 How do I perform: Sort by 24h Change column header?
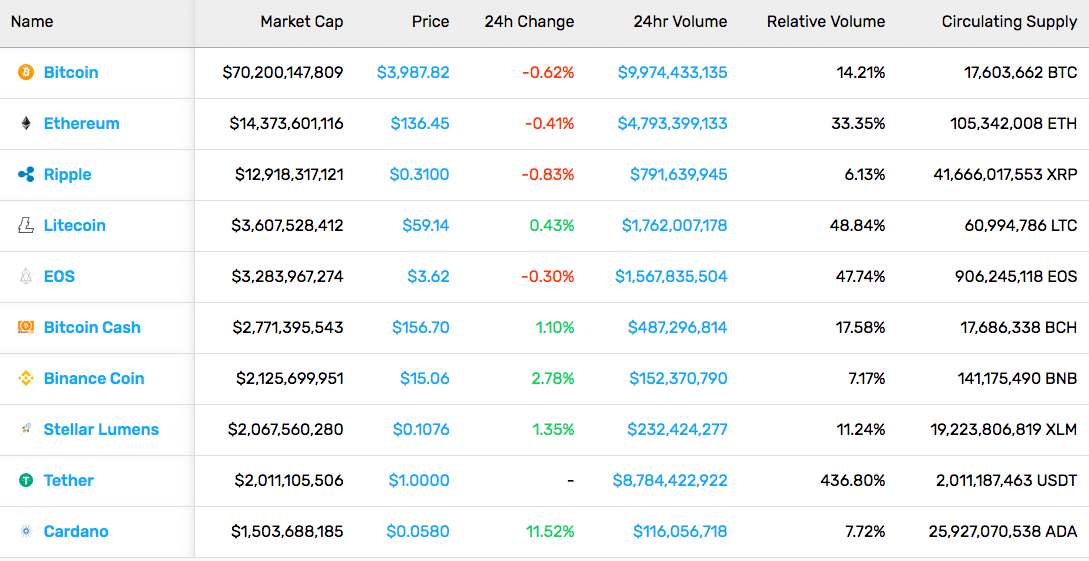(x=529, y=22)
